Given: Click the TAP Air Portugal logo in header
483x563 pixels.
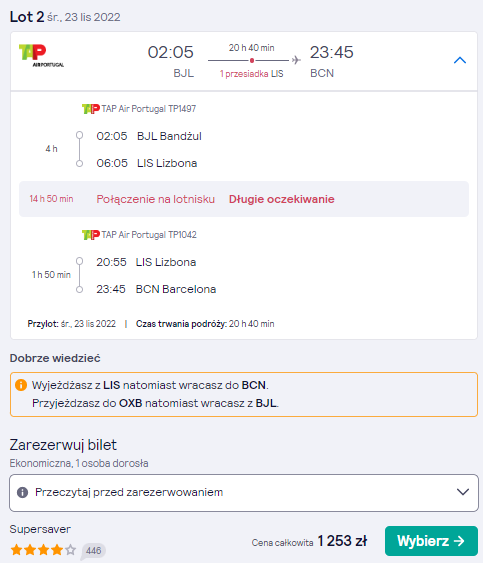Looking at the screenshot, I should coord(41,55).
